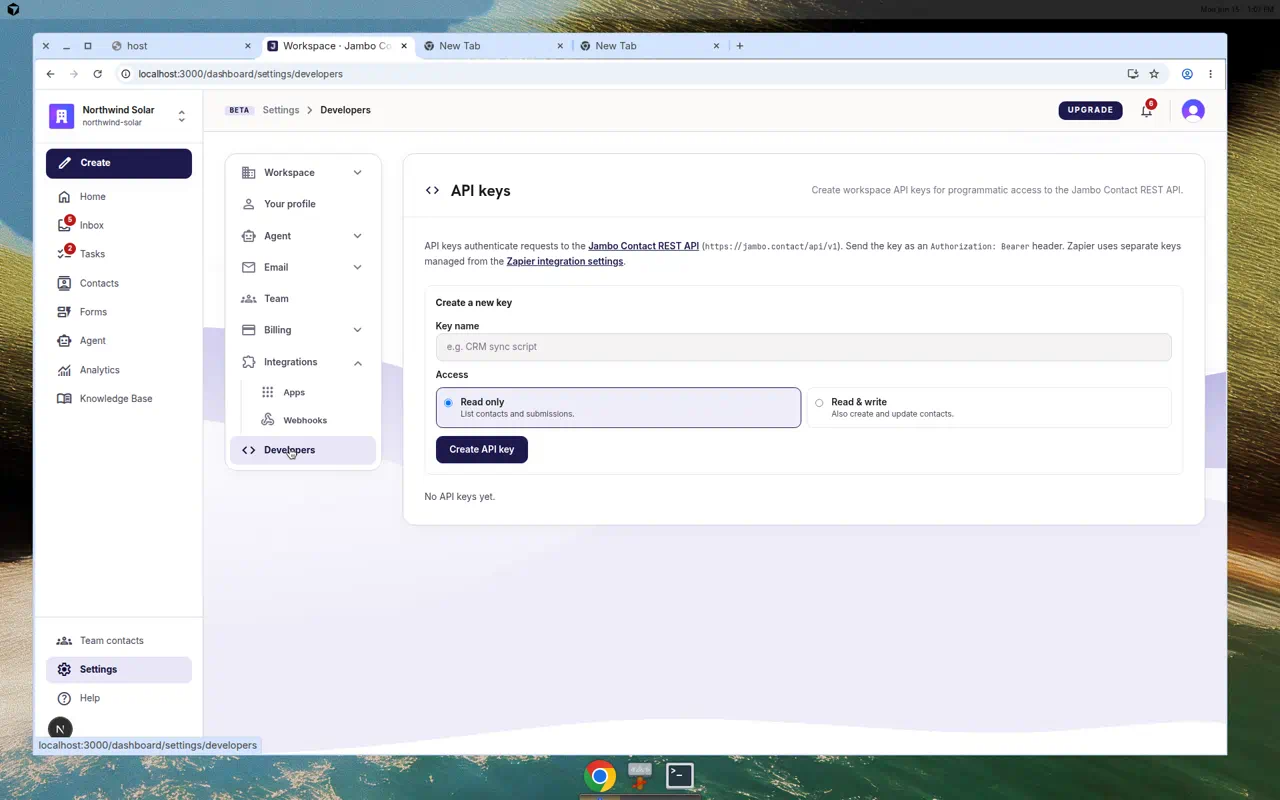Screen dimensions: 1280x800
Task: Open the Agent robot icon in main sidebar
Action: click(64, 341)
